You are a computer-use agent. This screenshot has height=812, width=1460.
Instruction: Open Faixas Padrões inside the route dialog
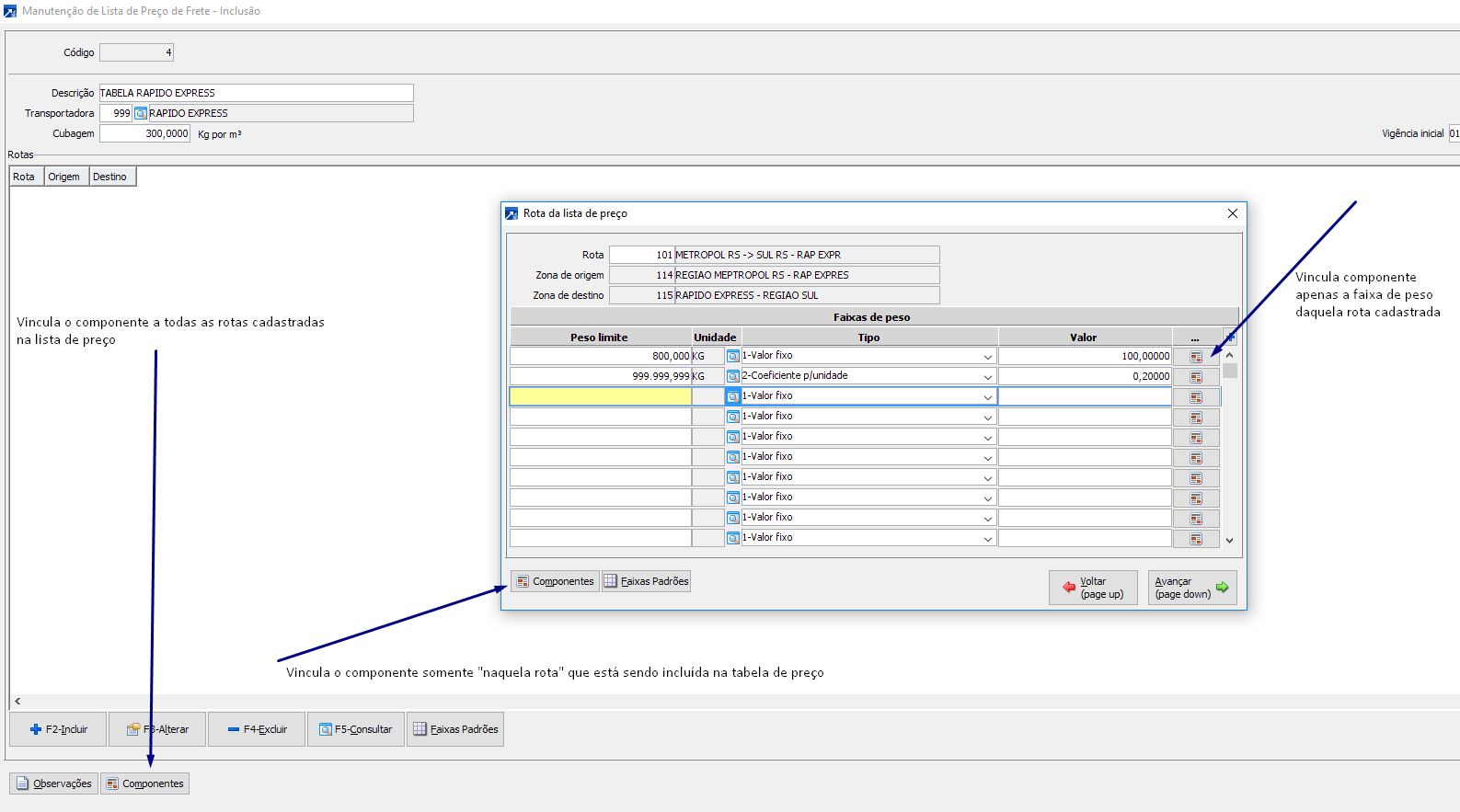(x=646, y=581)
